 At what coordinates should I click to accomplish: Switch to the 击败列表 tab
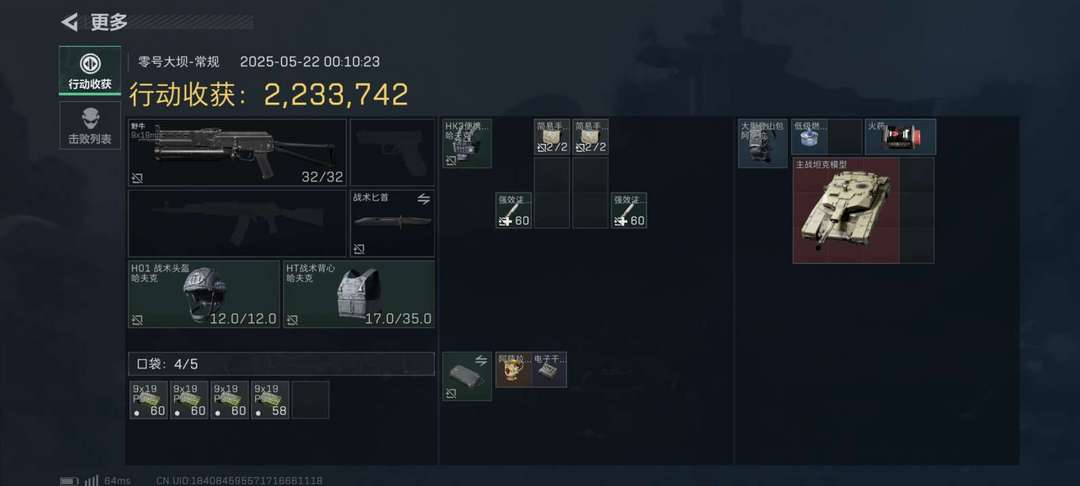pyautogui.click(x=90, y=125)
